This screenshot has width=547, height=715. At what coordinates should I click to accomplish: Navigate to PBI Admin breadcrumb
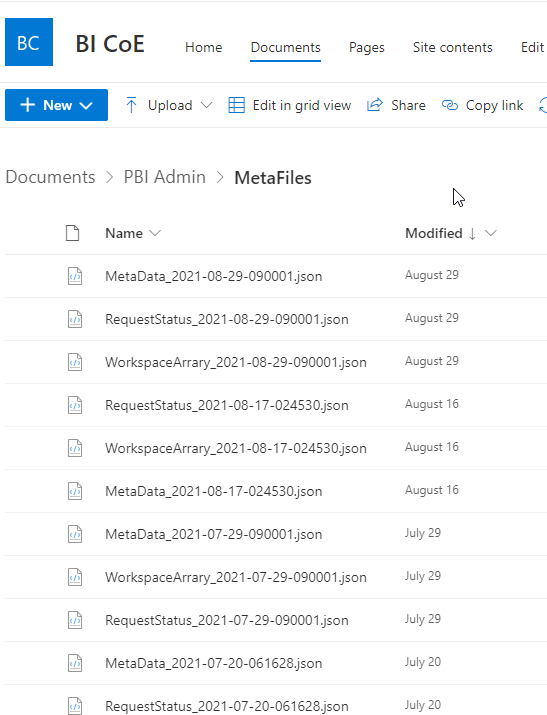[165, 177]
